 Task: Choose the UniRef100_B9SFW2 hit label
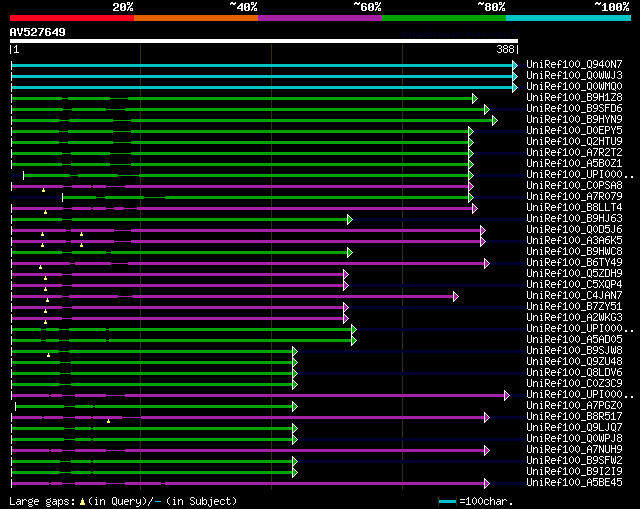pyautogui.click(x=574, y=461)
